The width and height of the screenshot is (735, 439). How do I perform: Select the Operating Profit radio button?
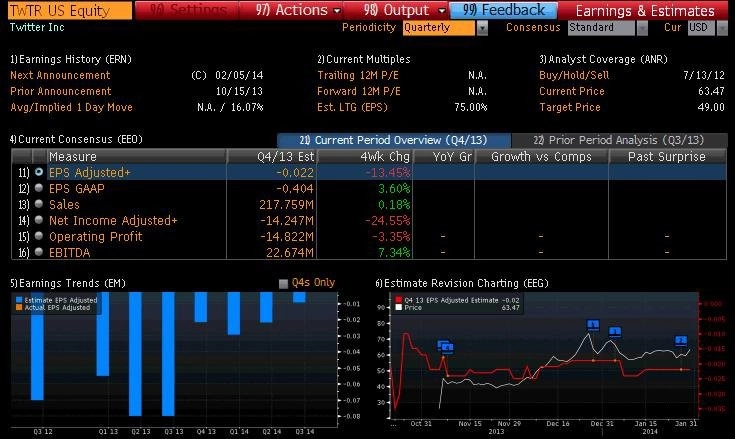click(39, 236)
